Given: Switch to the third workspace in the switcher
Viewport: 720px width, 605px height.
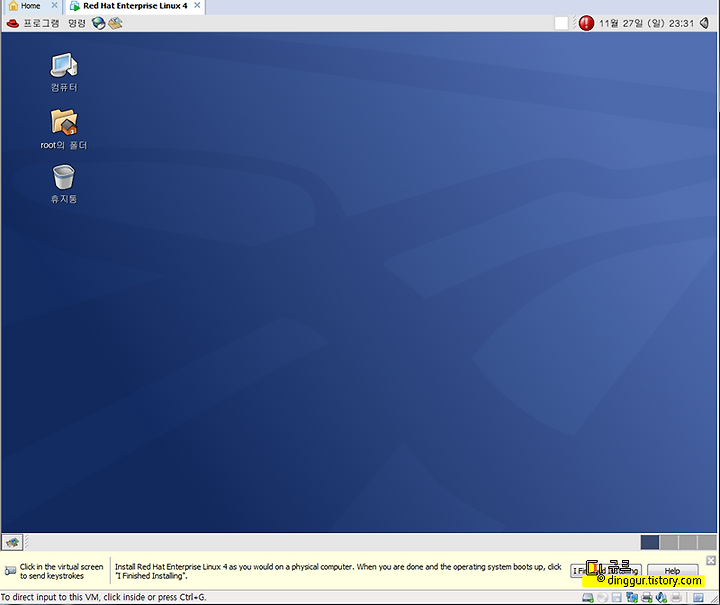Looking at the screenshot, I should click(688, 542).
